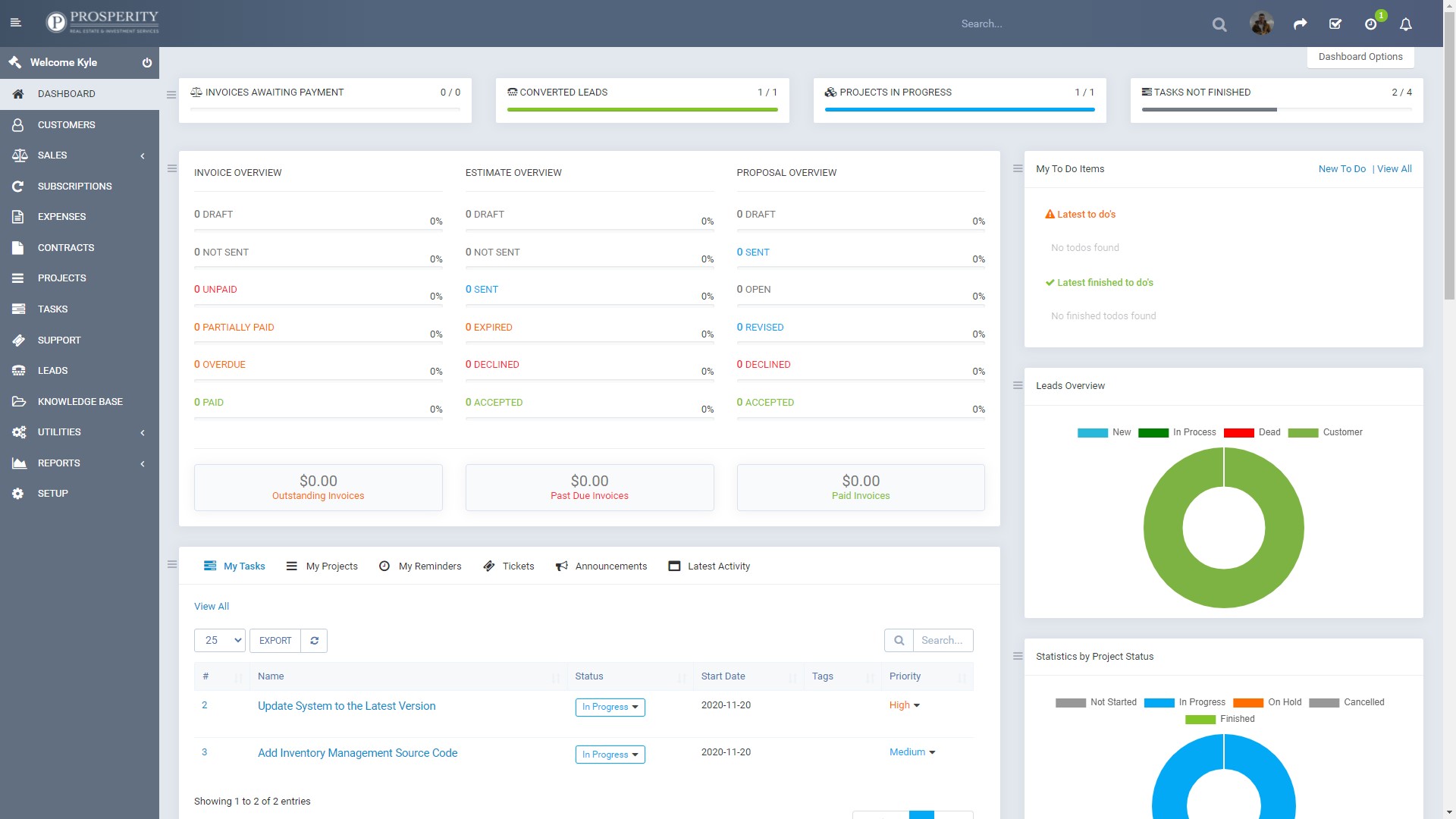Open the to-do checkmark icon in header
The image size is (1456, 819).
pyautogui.click(x=1335, y=24)
